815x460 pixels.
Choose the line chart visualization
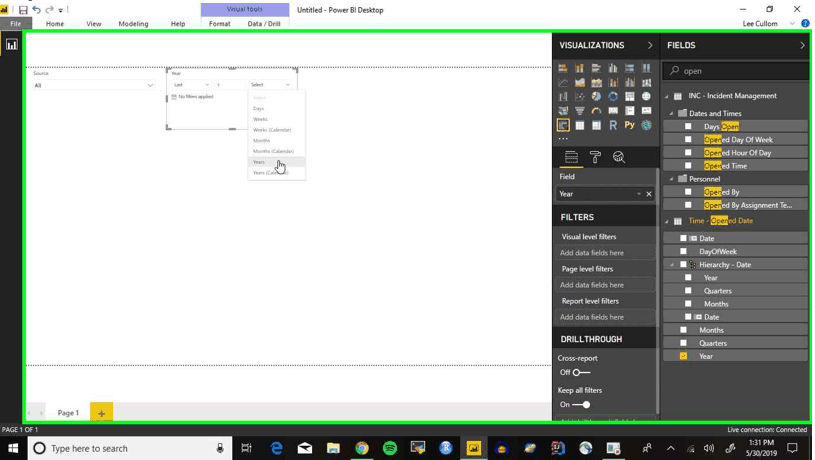click(563, 82)
